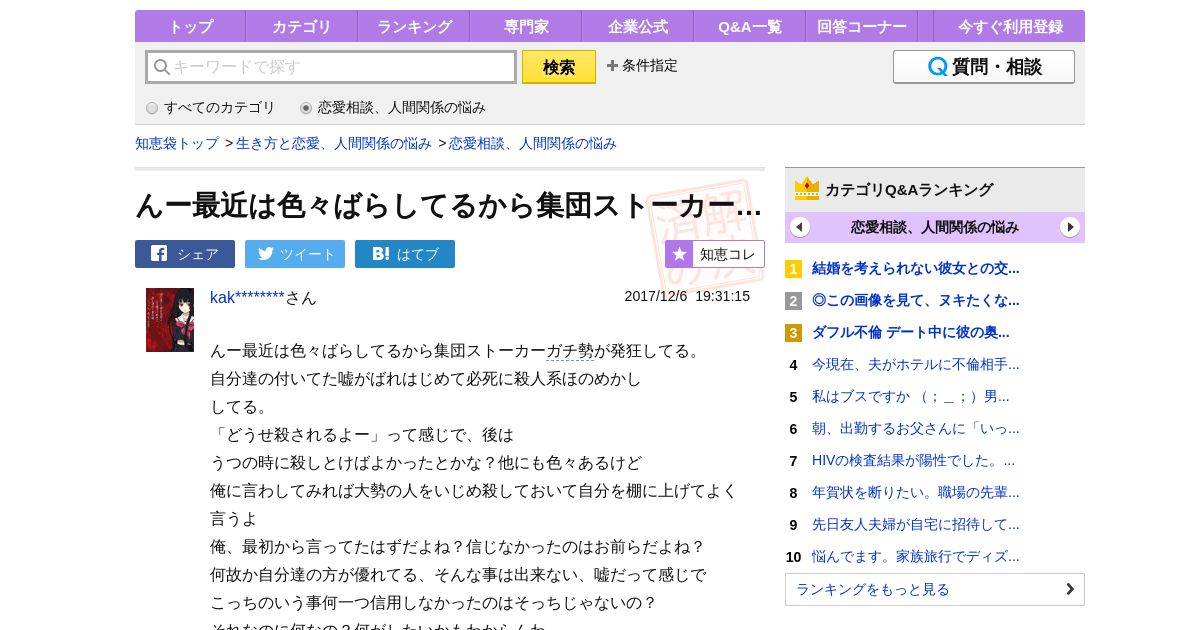
Task: Click the 質問・相談 button
Action: (984, 67)
